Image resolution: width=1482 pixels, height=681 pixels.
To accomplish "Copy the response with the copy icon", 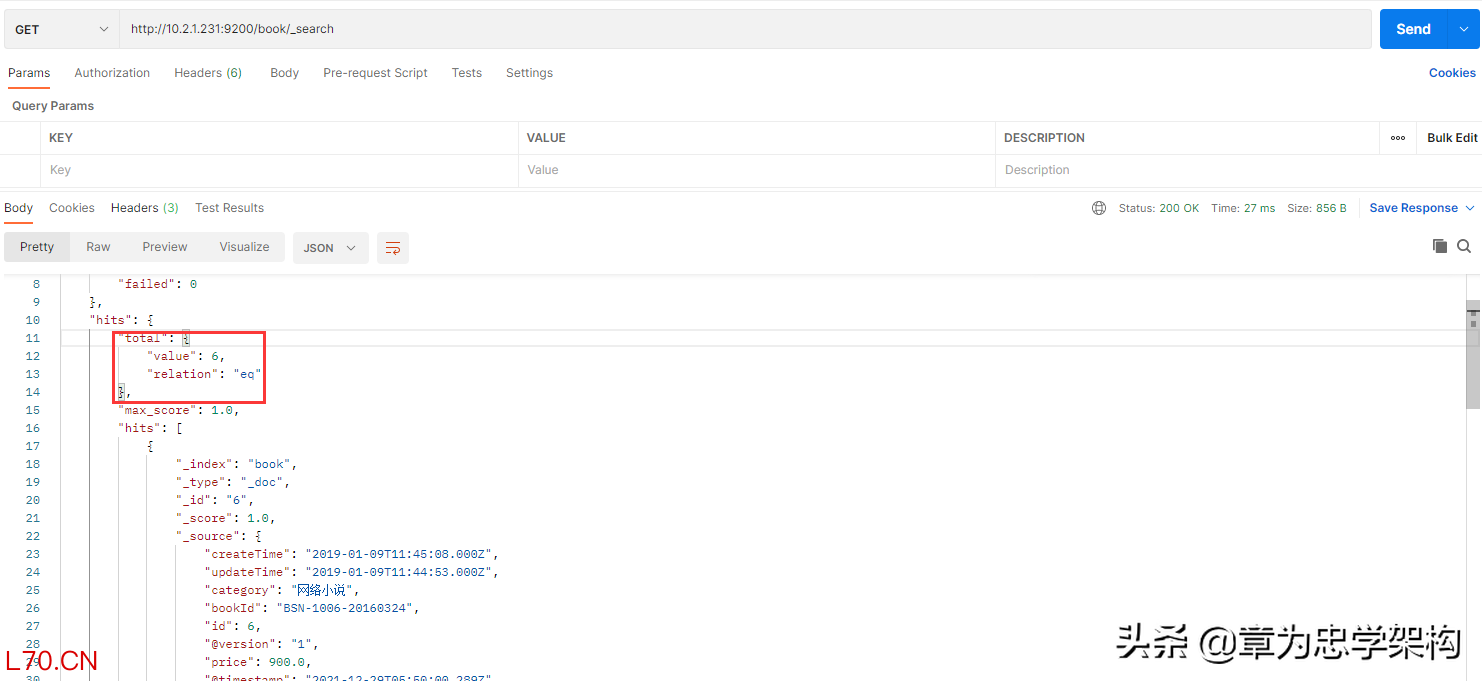I will (1440, 246).
